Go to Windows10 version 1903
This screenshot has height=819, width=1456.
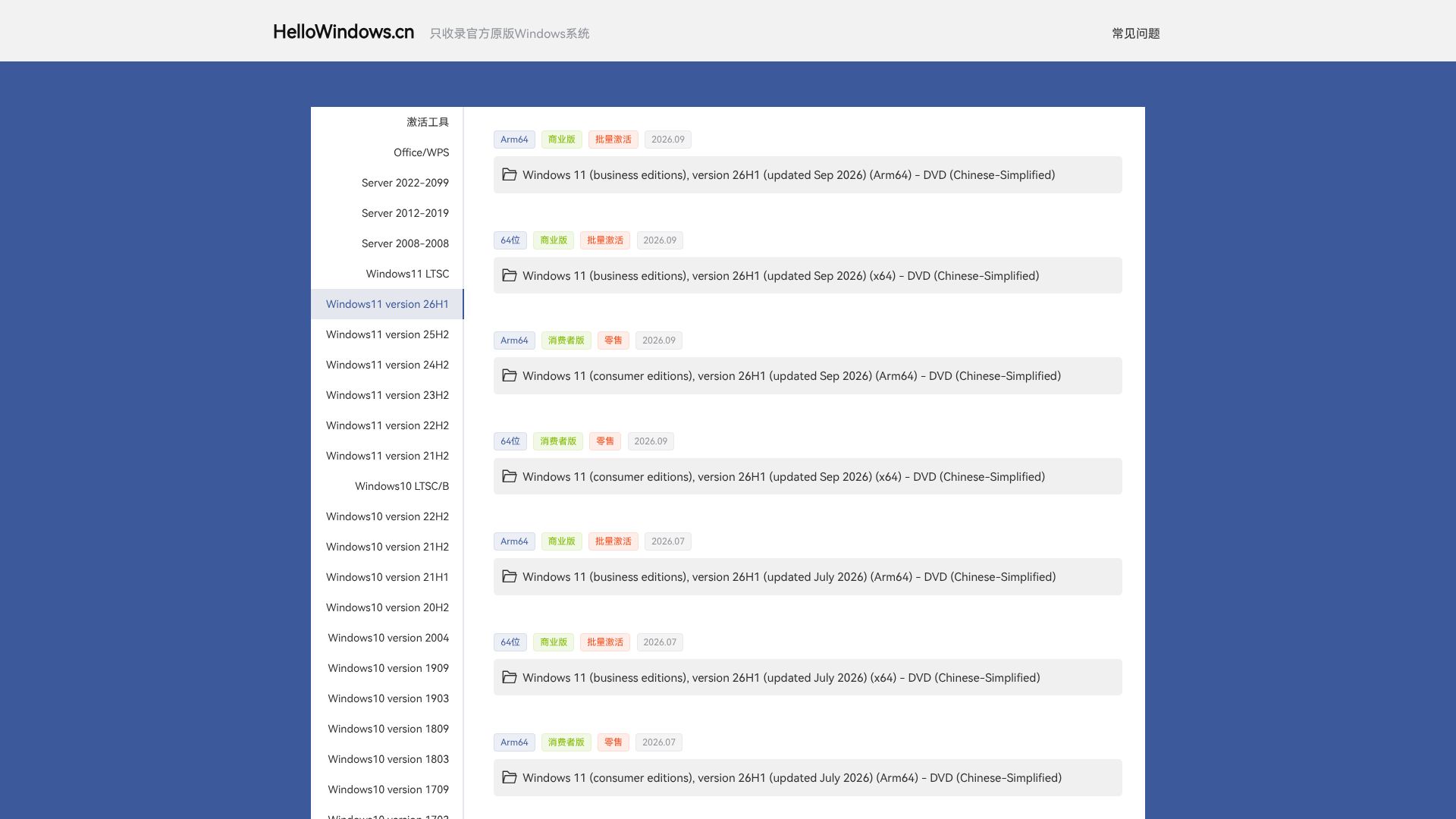tap(387, 698)
